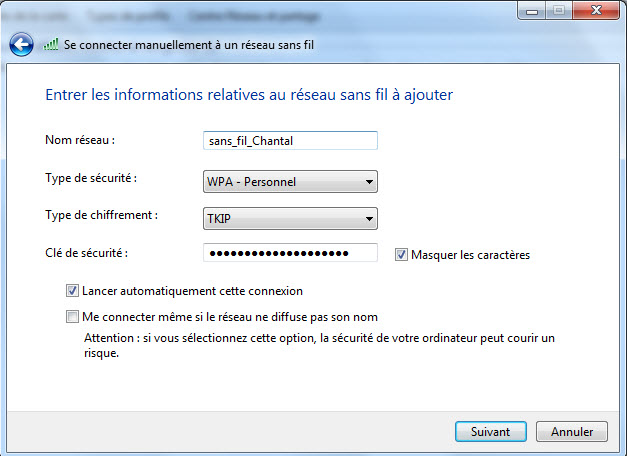Focus the Clé de sécurité password field
Screen dimensions: 627x456
coord(289,253)
